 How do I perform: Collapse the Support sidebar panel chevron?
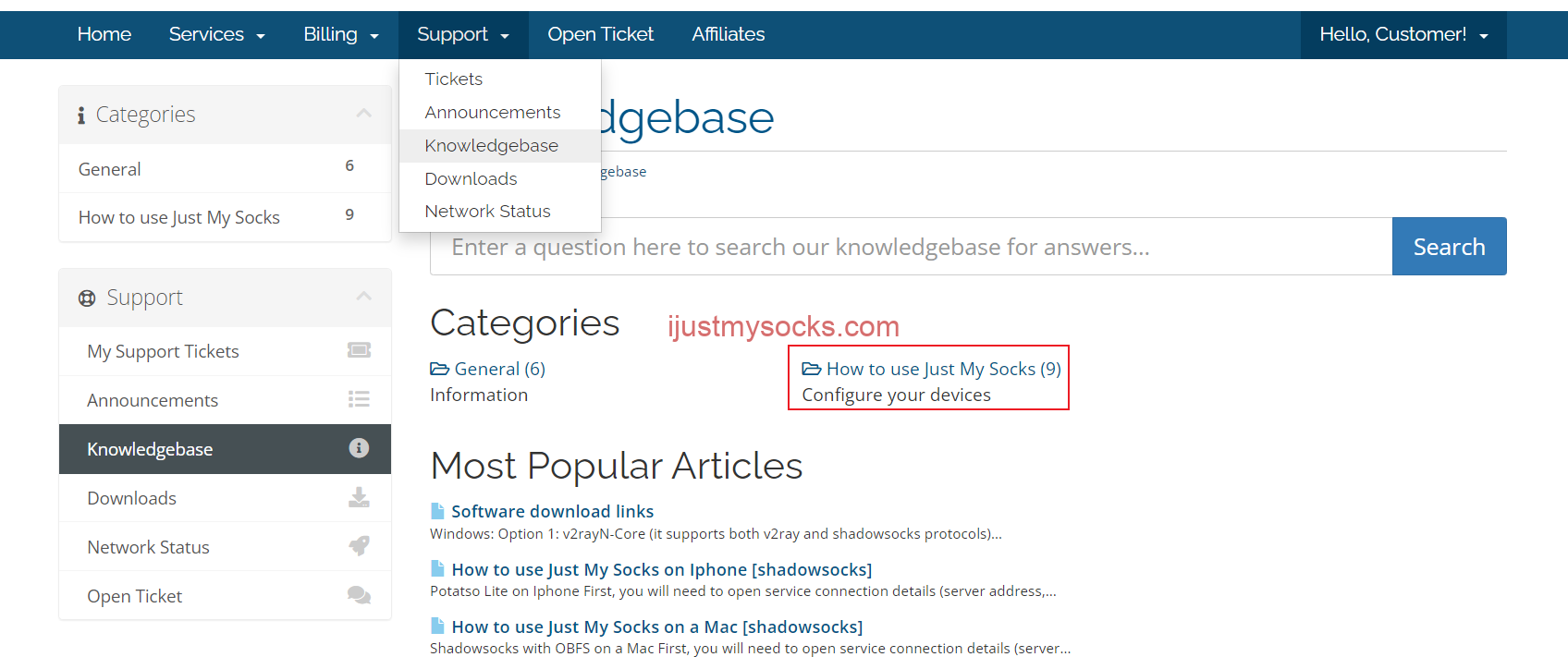(x=364, y=297)
